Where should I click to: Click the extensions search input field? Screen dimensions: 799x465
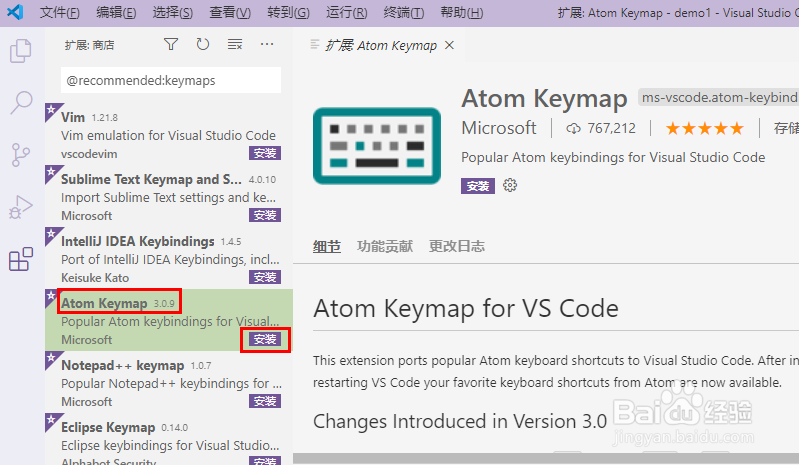171,80
